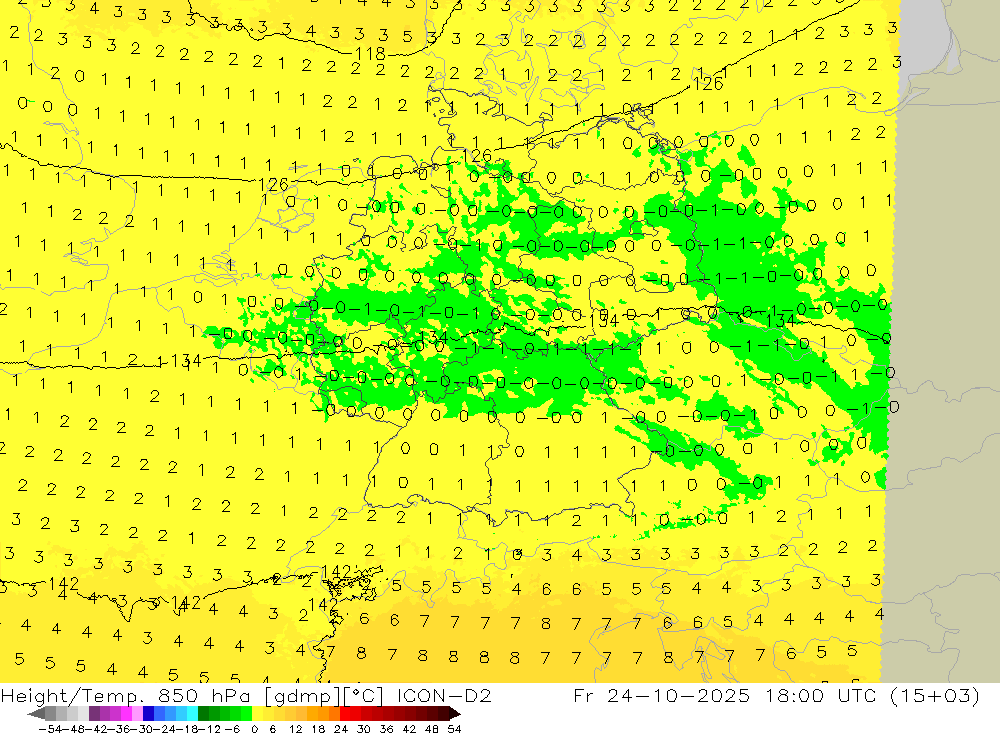Click the left arrow end of colorbar
Viewport: 1000px width, 733px height.
coord(36,714)
